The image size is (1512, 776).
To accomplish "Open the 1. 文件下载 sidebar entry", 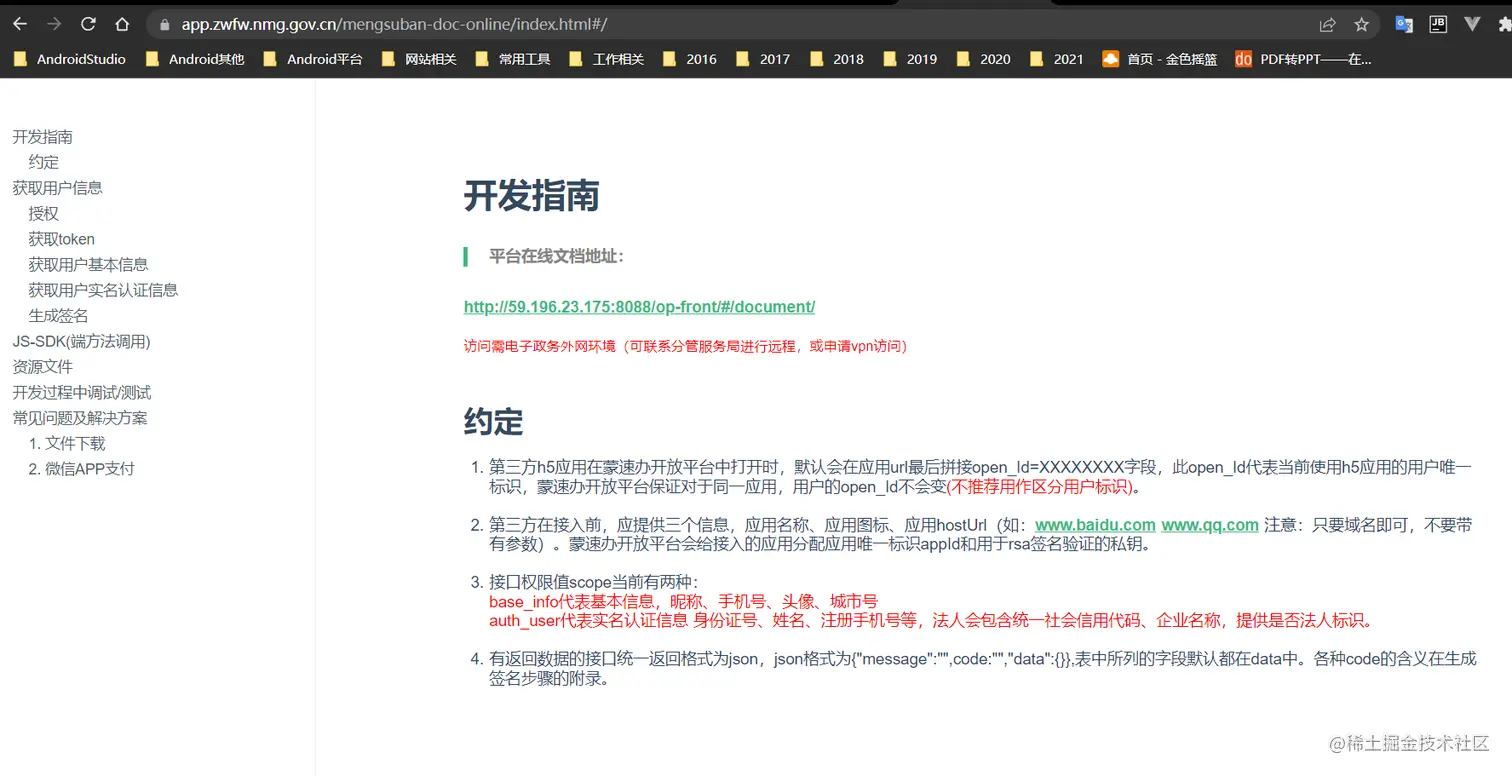I will pyautogui.click(x=67, y=443).
